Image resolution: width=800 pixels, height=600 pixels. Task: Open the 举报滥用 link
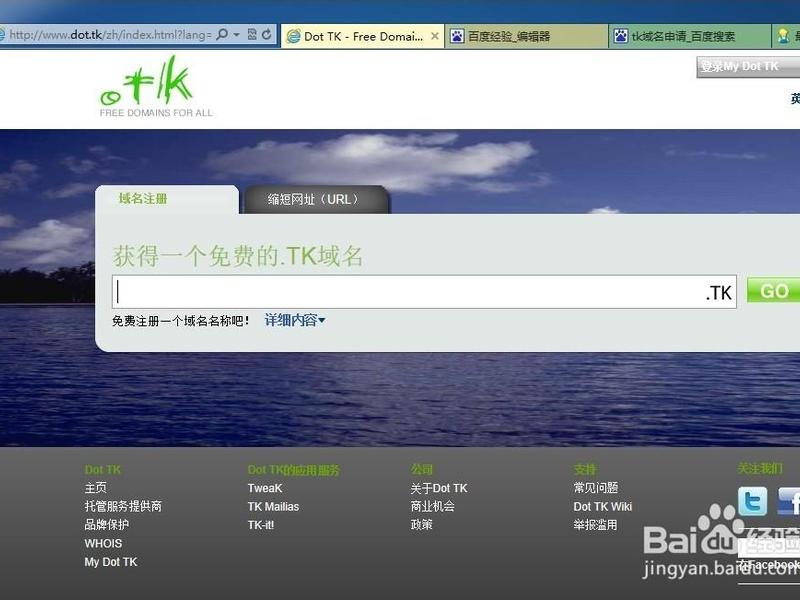tap(595, 525)
